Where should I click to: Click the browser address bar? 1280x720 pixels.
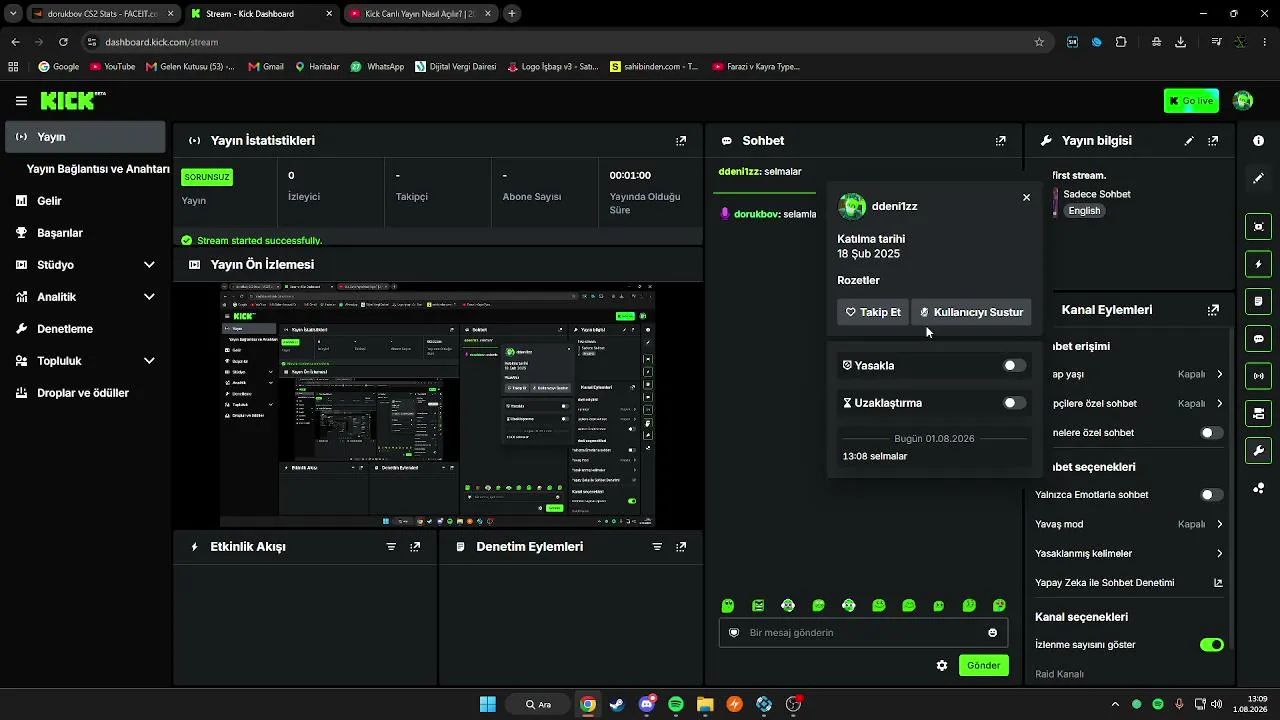click(560, 42)
